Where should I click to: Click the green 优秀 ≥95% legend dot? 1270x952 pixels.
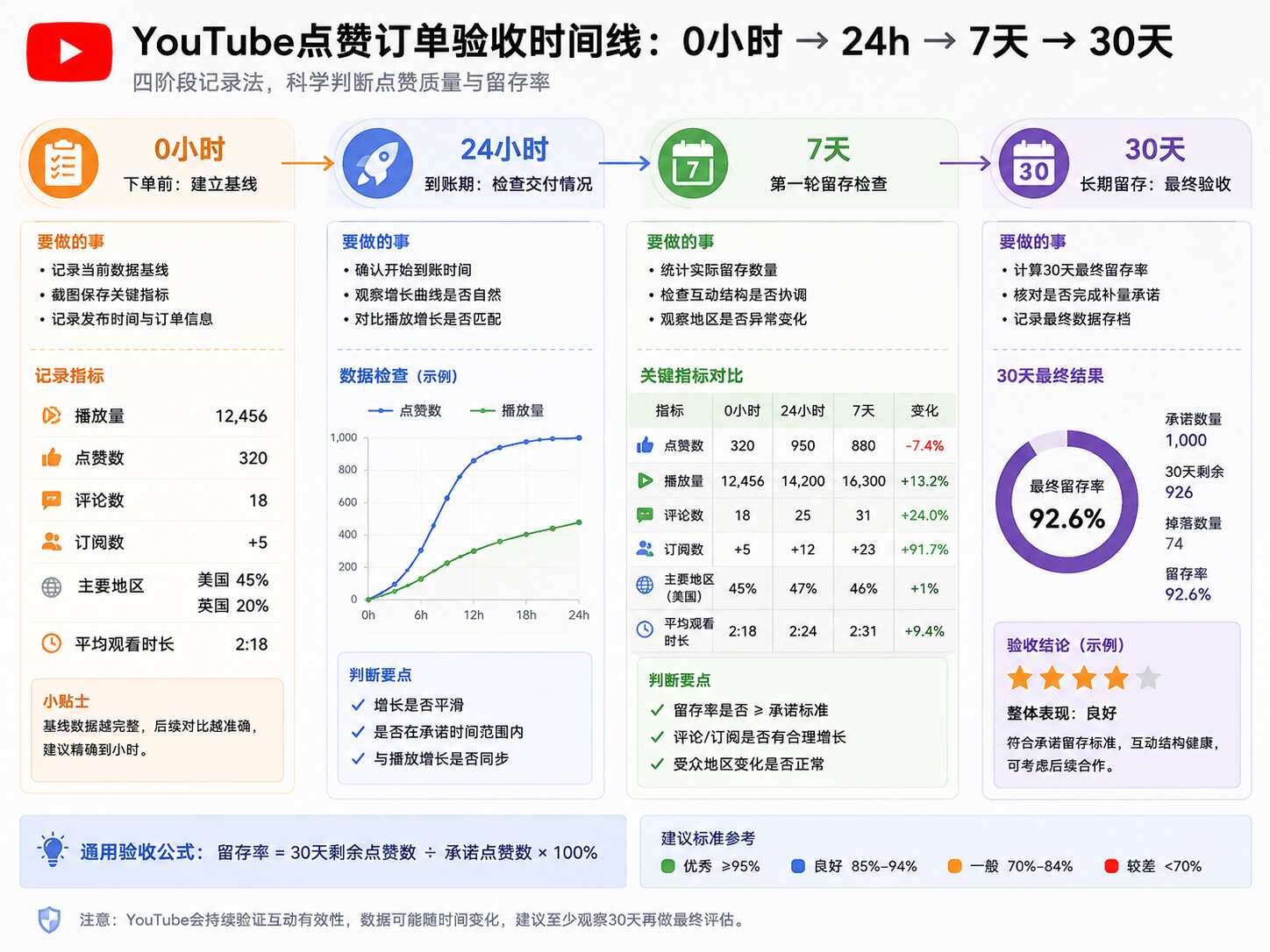pyautogui.click(x=668, y=866)
